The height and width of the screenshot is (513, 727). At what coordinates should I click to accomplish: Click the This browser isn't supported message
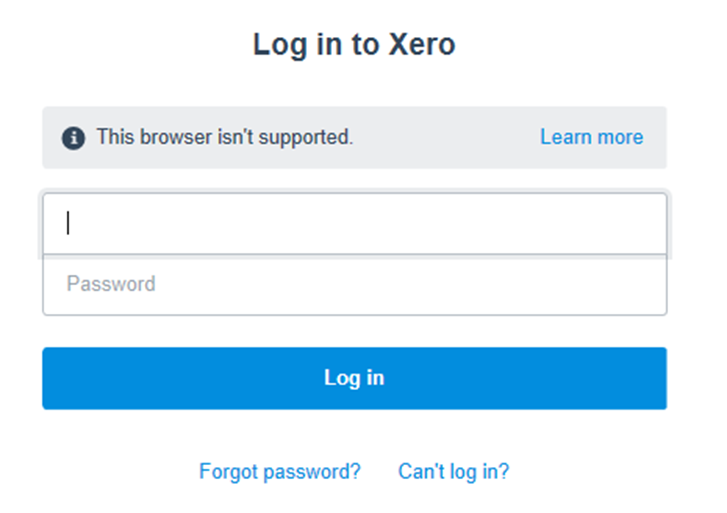click(x=224, y=137)
